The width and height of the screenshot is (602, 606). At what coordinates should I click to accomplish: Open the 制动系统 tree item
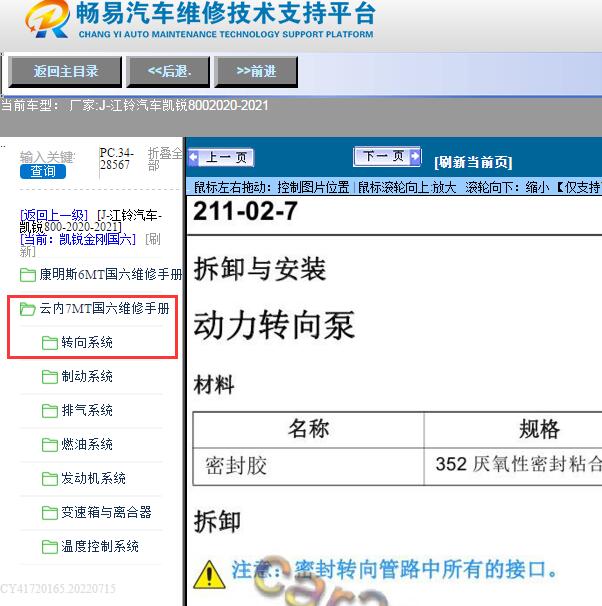click(x=87, y=376)
